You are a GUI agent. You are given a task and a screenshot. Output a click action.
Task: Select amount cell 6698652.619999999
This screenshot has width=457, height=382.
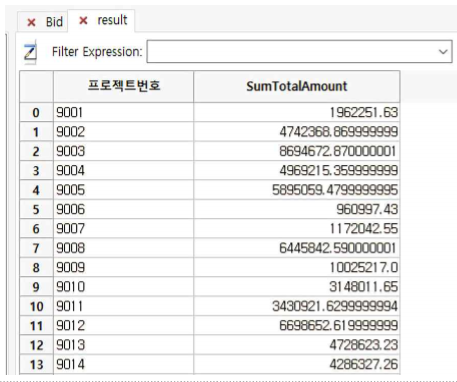click(297, 325)
